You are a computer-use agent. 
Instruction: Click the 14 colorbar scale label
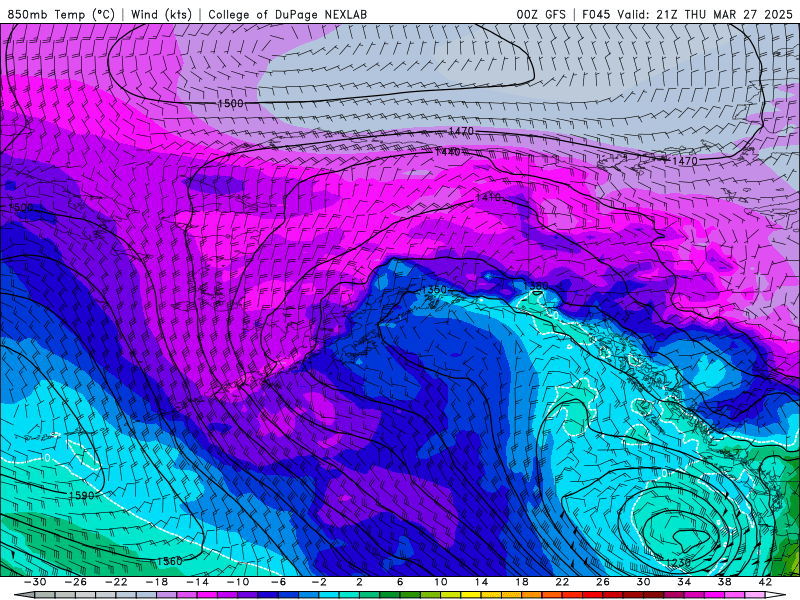(481, 582)
